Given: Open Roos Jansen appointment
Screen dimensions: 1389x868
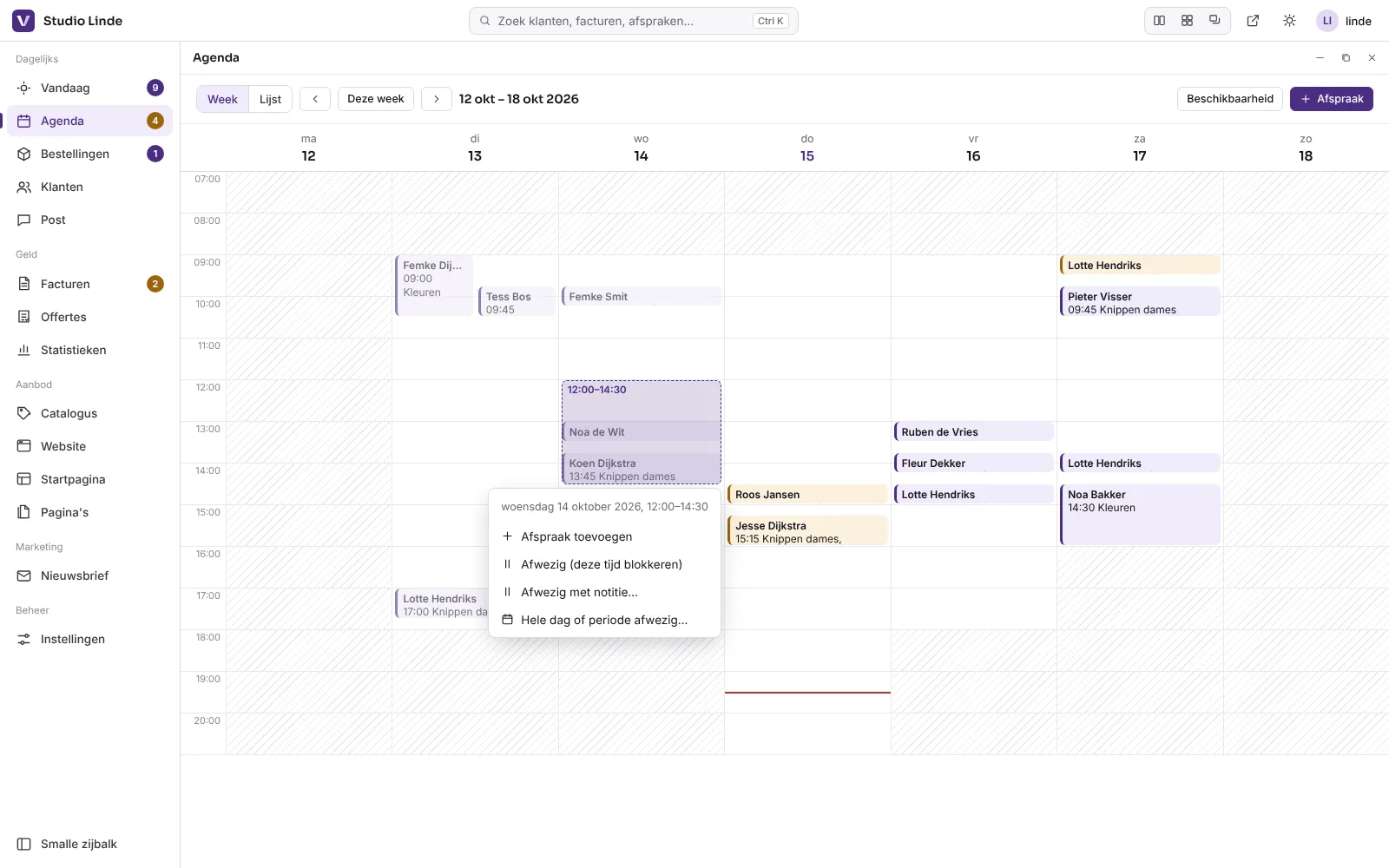Looking at the screenshot, I should point(807,495).
